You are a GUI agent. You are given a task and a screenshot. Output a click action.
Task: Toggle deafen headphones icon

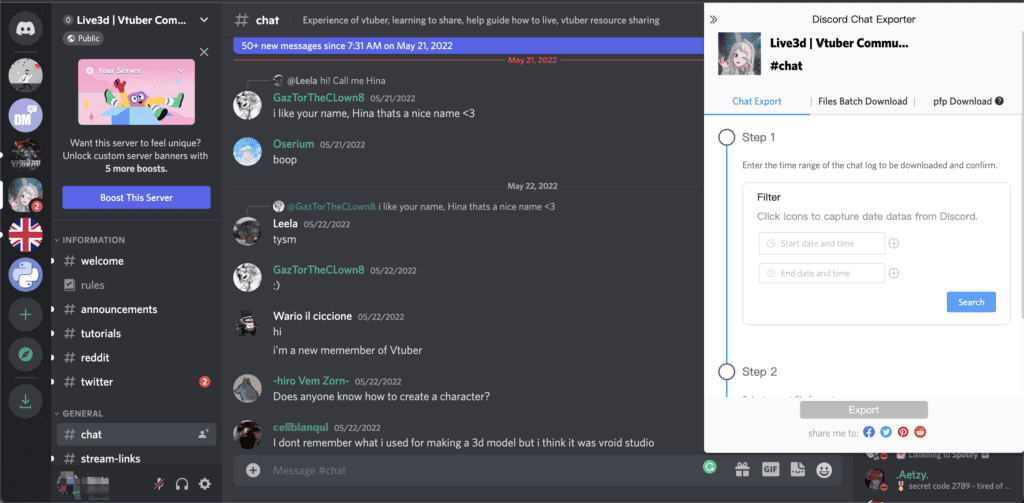click(x=182, y=484)
